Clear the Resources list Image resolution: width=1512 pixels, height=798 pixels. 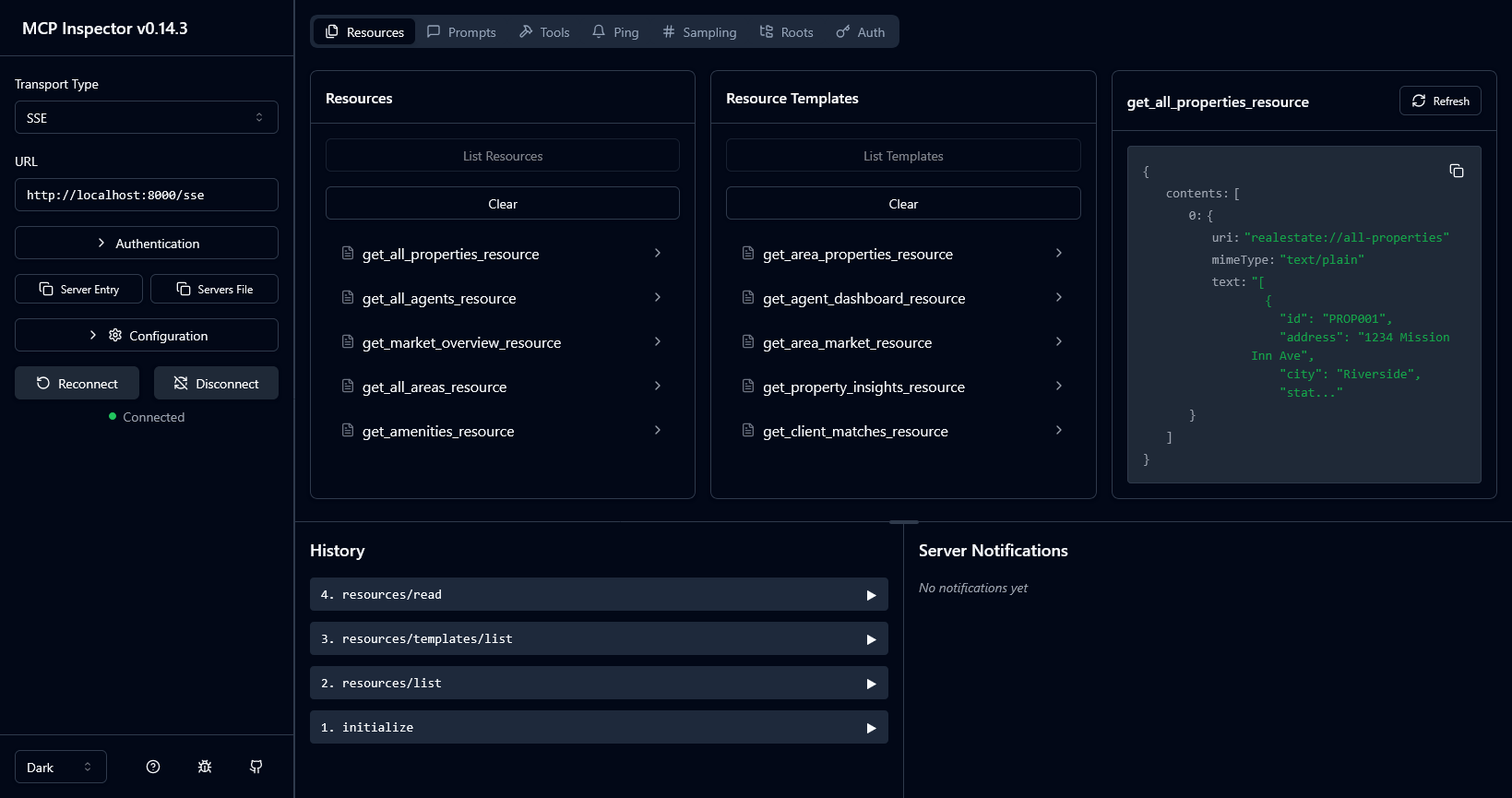[503, 203]
